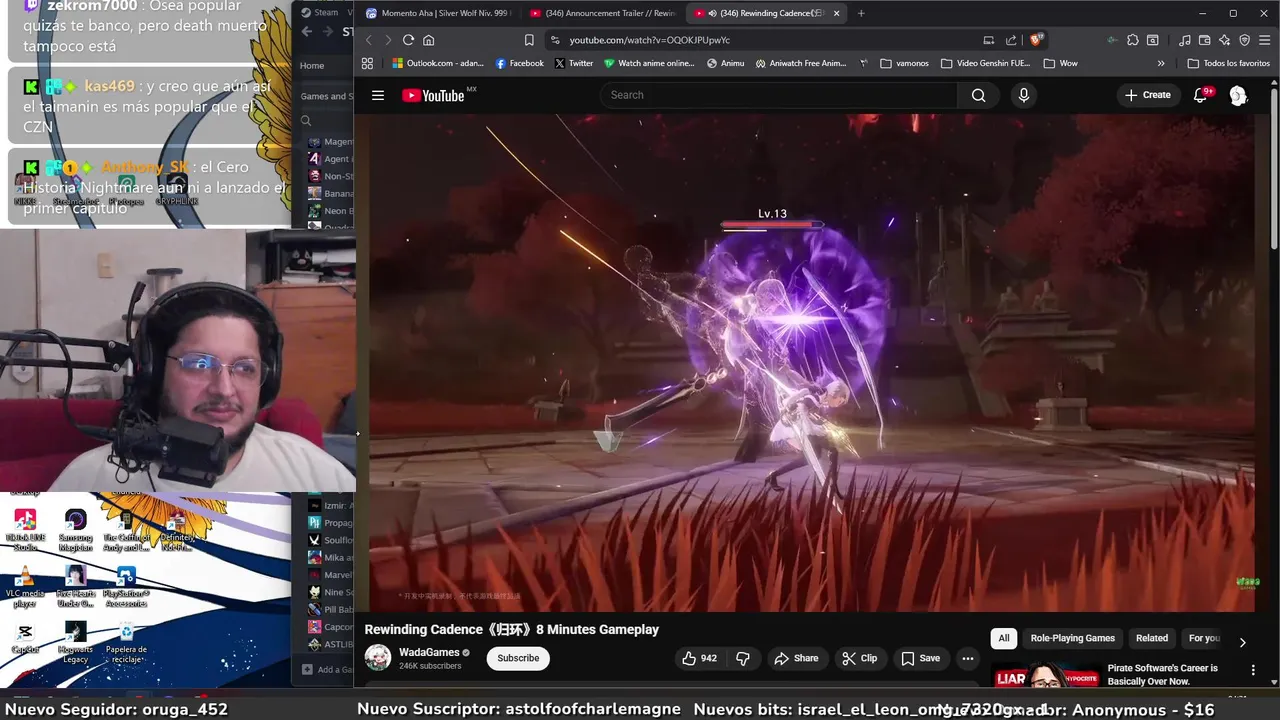The height and width of the screenshot is (720, 1280).
Task: Open the YouTube hamburger guide menu
Action: point(377,95)
